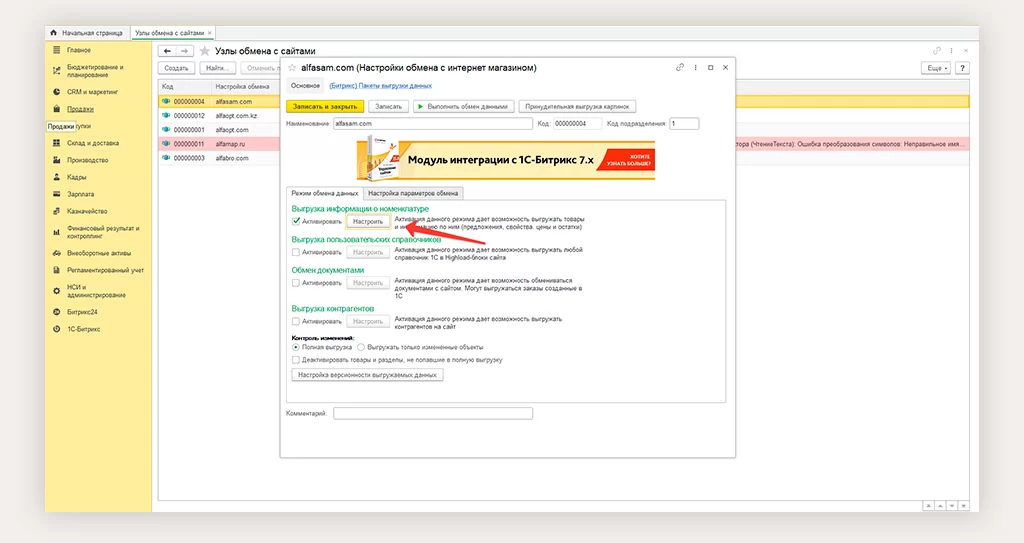Open the Главное section in sidebar

pyautogui.click(x=79, y=50)
